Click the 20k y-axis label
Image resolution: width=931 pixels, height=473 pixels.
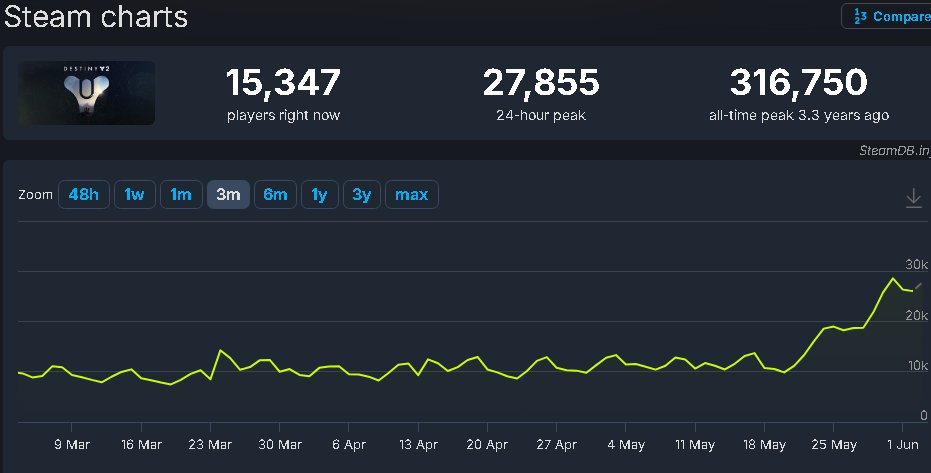pos(916,315)
